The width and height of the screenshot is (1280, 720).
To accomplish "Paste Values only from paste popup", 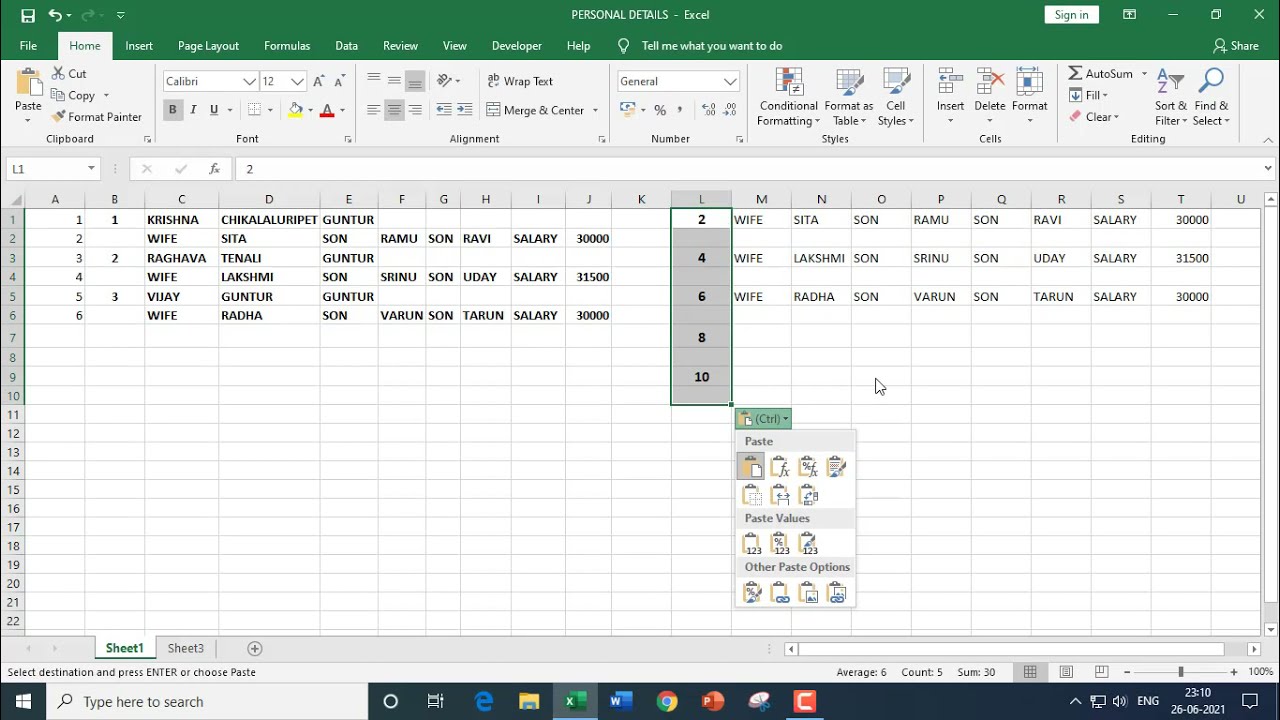I will coord(751,543).
